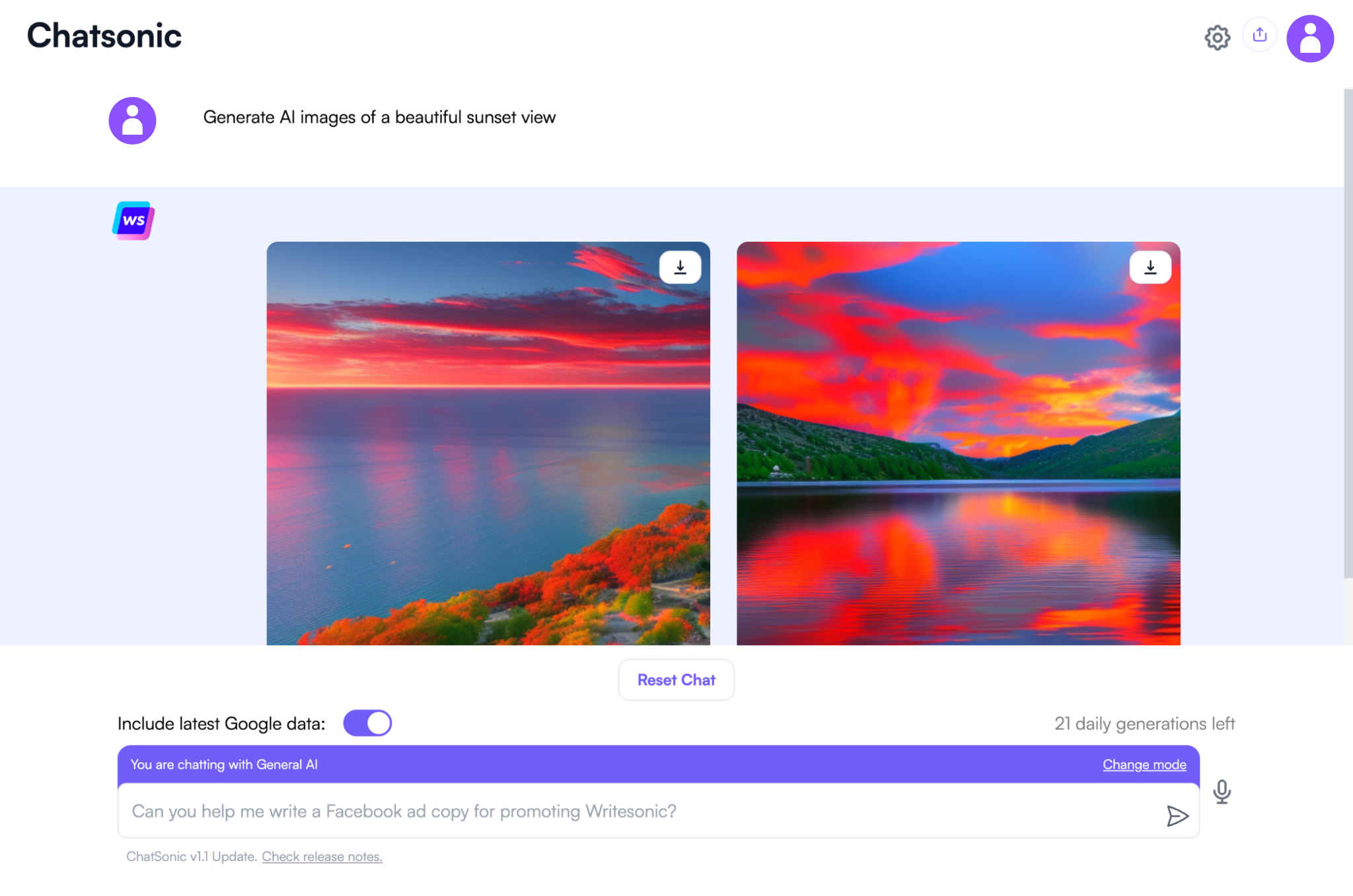Select the left sunset landscape thumbnail
Viewport: 1353px width, 896px height.
(x=488, y=443)
